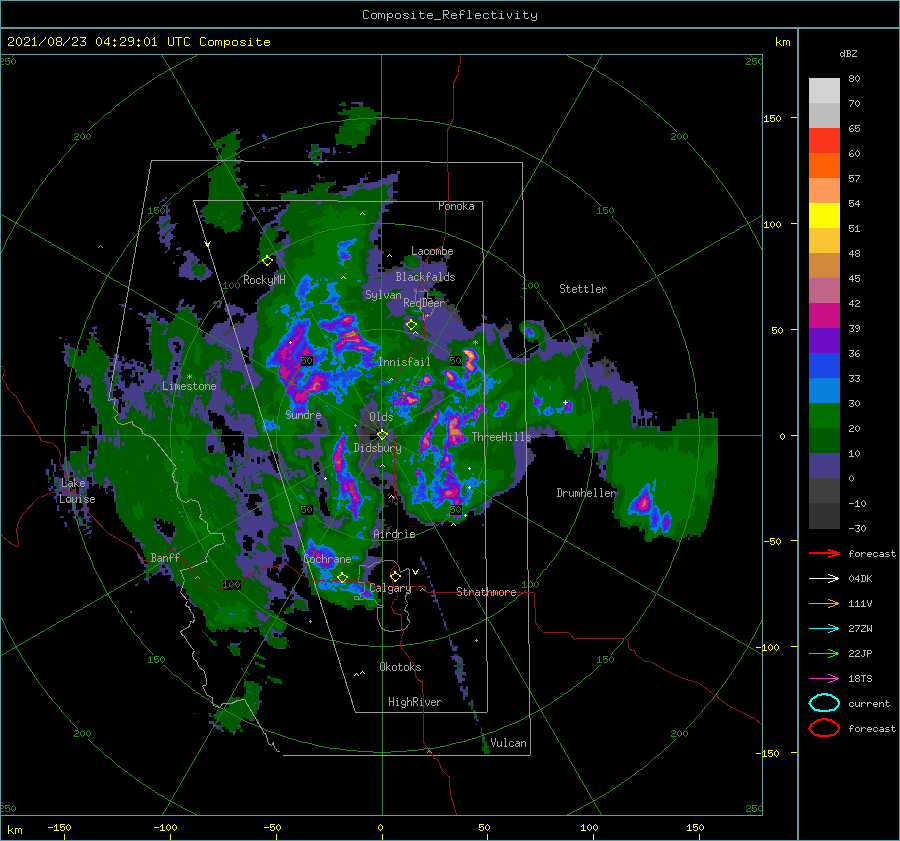900x841 pixels.
Task: Click the Drumheller town label
Action: [587, 493]
